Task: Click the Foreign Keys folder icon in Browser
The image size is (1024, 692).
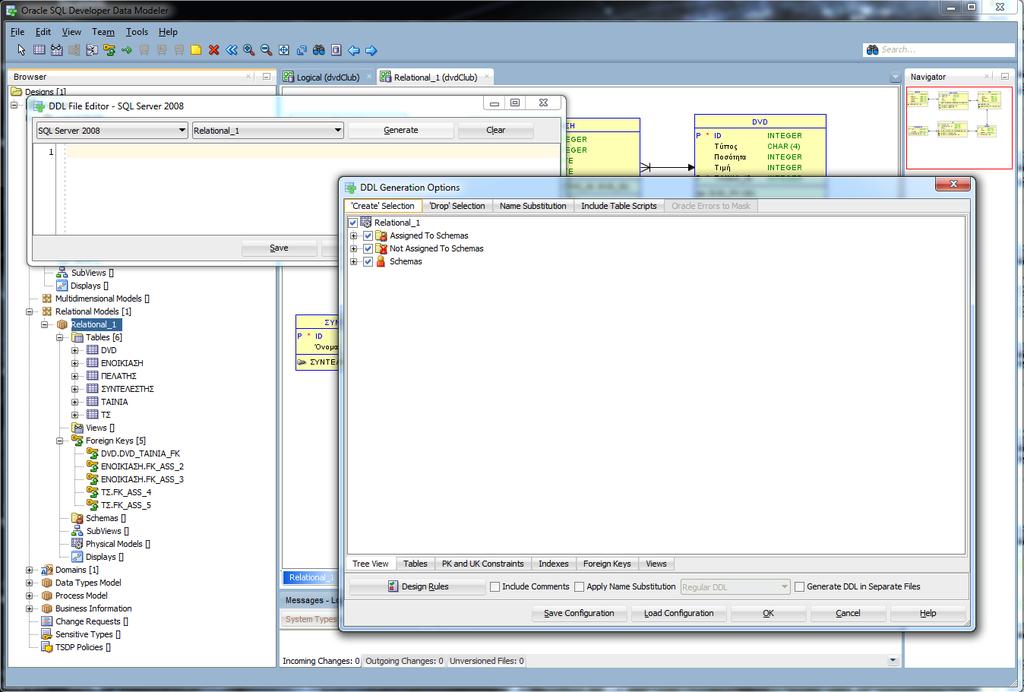Action: coord(77,441)
